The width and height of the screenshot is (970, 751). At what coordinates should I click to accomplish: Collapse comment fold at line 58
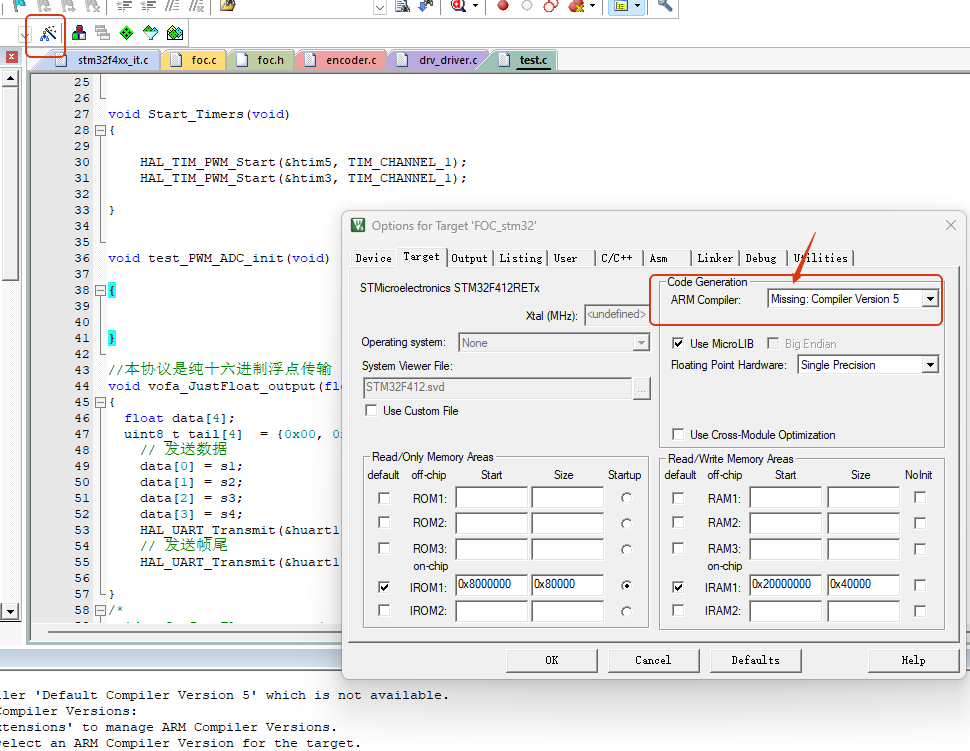pyautogui.click(x=100, y=611)
